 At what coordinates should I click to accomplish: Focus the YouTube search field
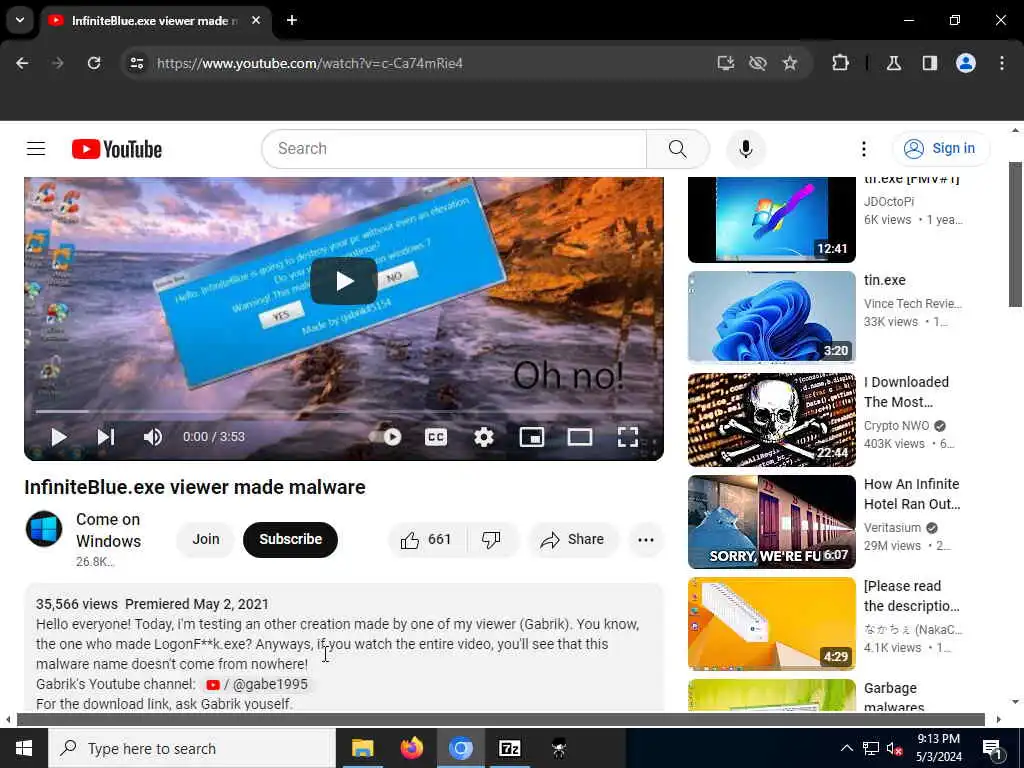(x=454, y=149)
